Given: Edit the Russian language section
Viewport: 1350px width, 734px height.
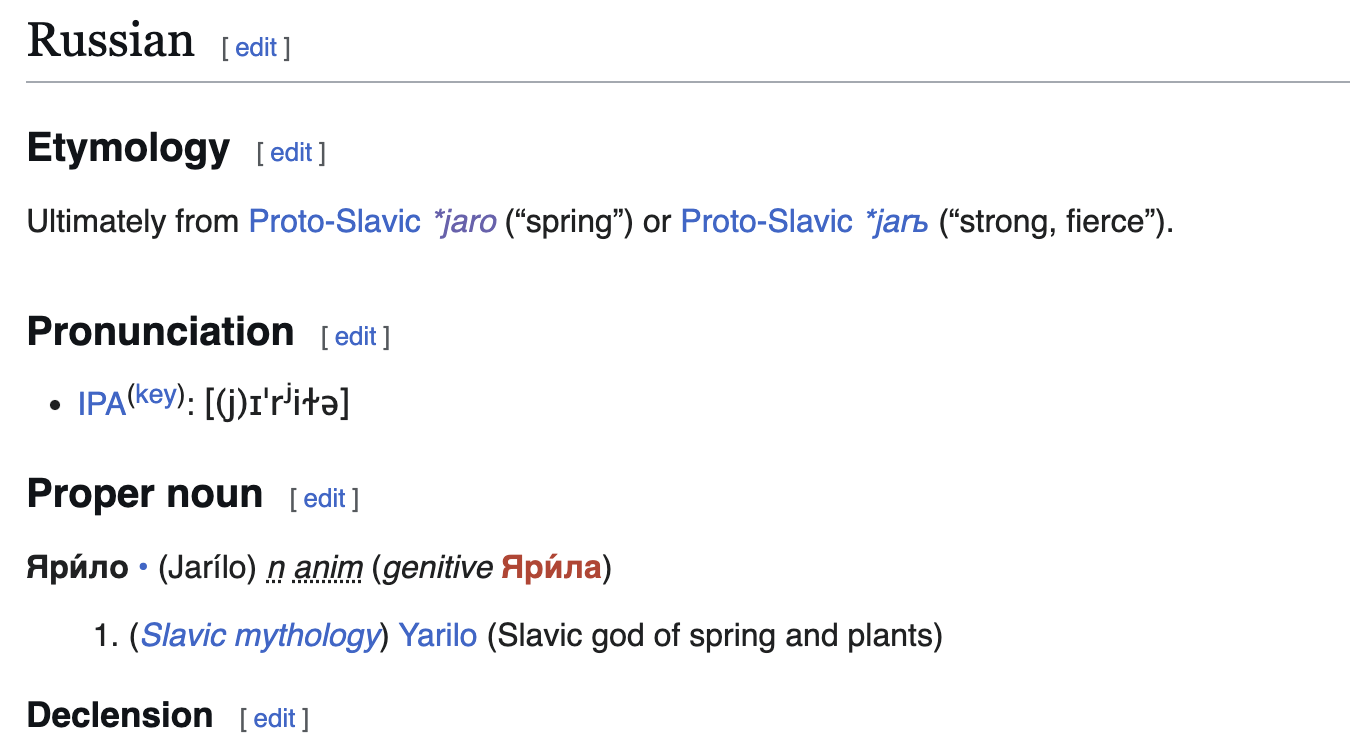Looking at the screenshot, I should click(x=256, y=47).
